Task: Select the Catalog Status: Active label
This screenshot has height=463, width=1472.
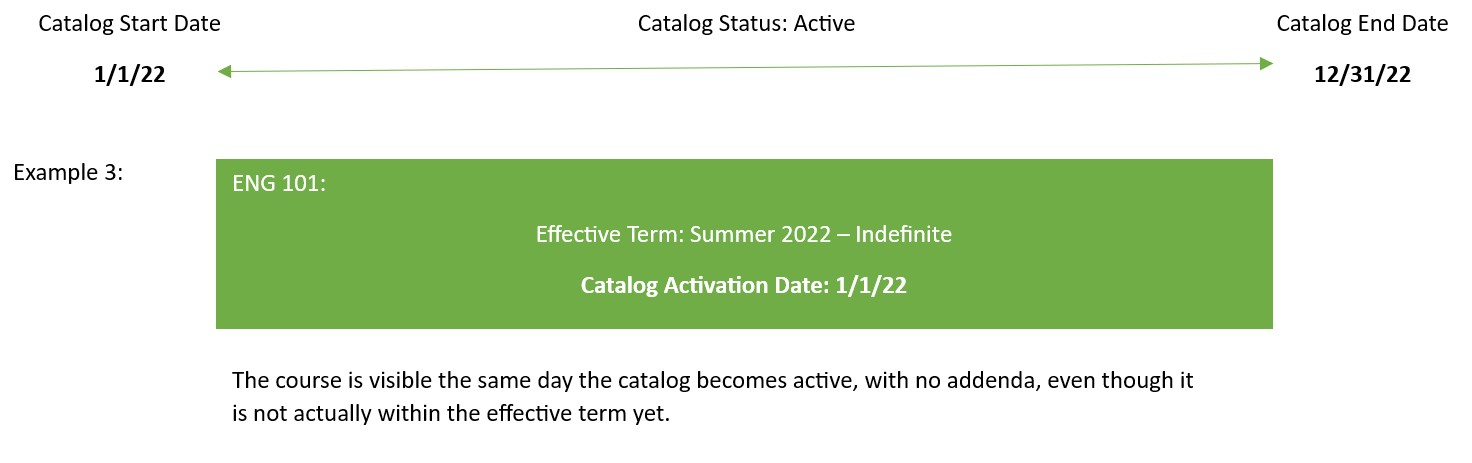Action: click(746, 24)
